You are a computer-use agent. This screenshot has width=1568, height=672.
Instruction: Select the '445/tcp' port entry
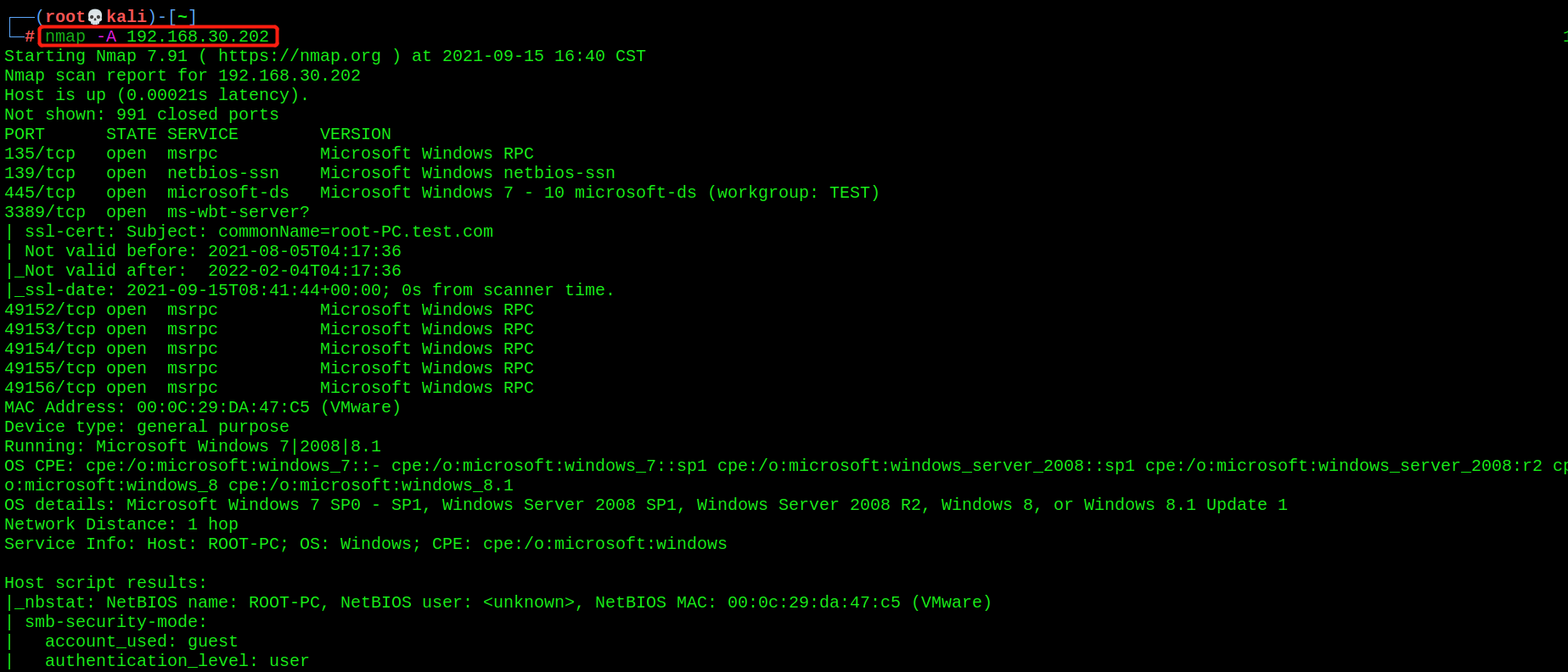[x=40, y=193]
